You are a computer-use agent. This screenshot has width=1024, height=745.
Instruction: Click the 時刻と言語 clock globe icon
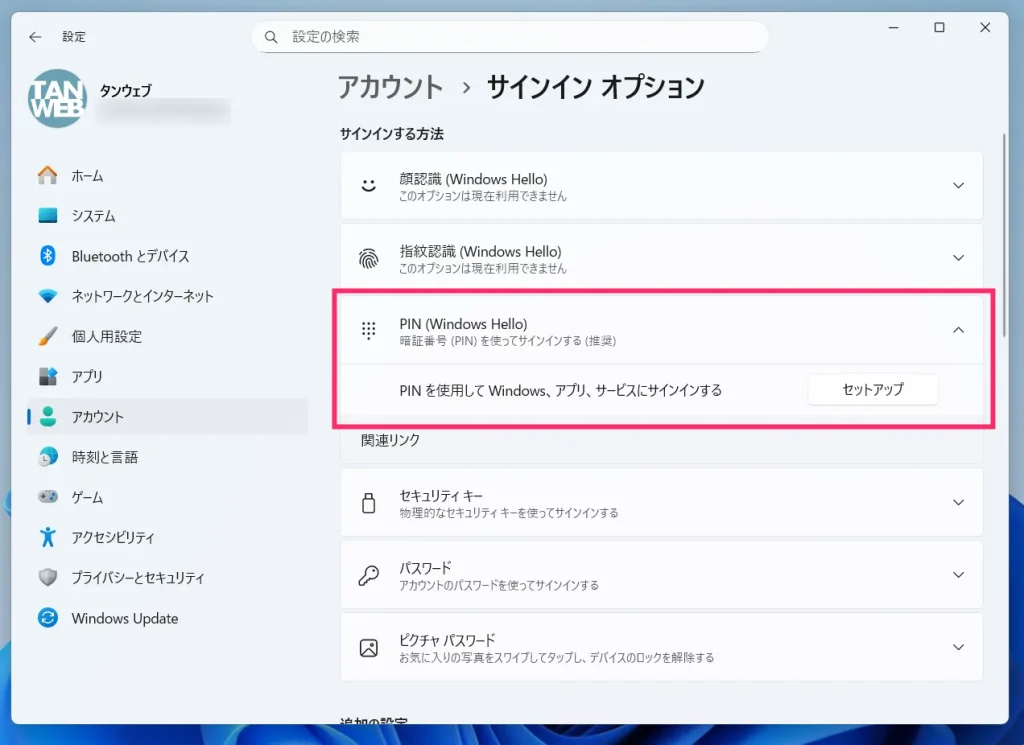pos(48,457)
